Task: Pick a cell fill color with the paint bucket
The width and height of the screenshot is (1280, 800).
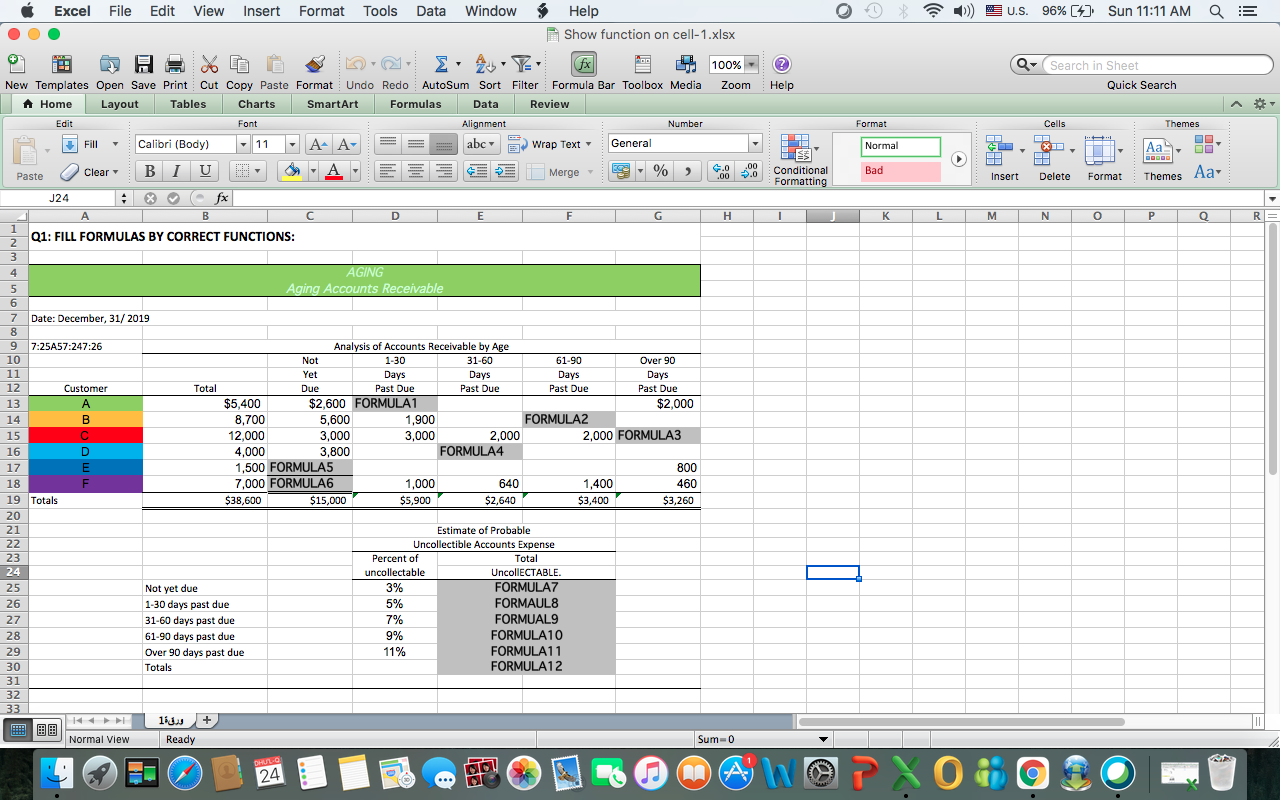Action: click(290, 171)
